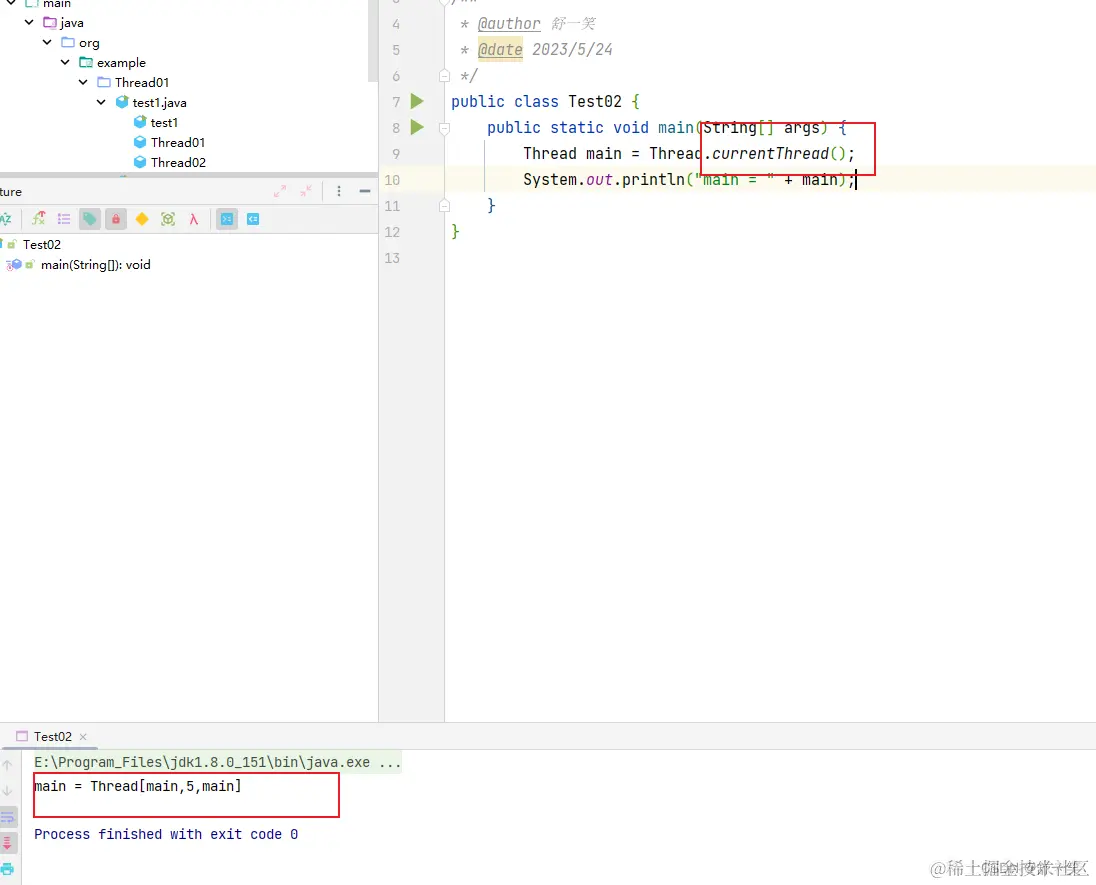
Task: Toggle the green tag properties filter
Action: (x=89, y=220)
